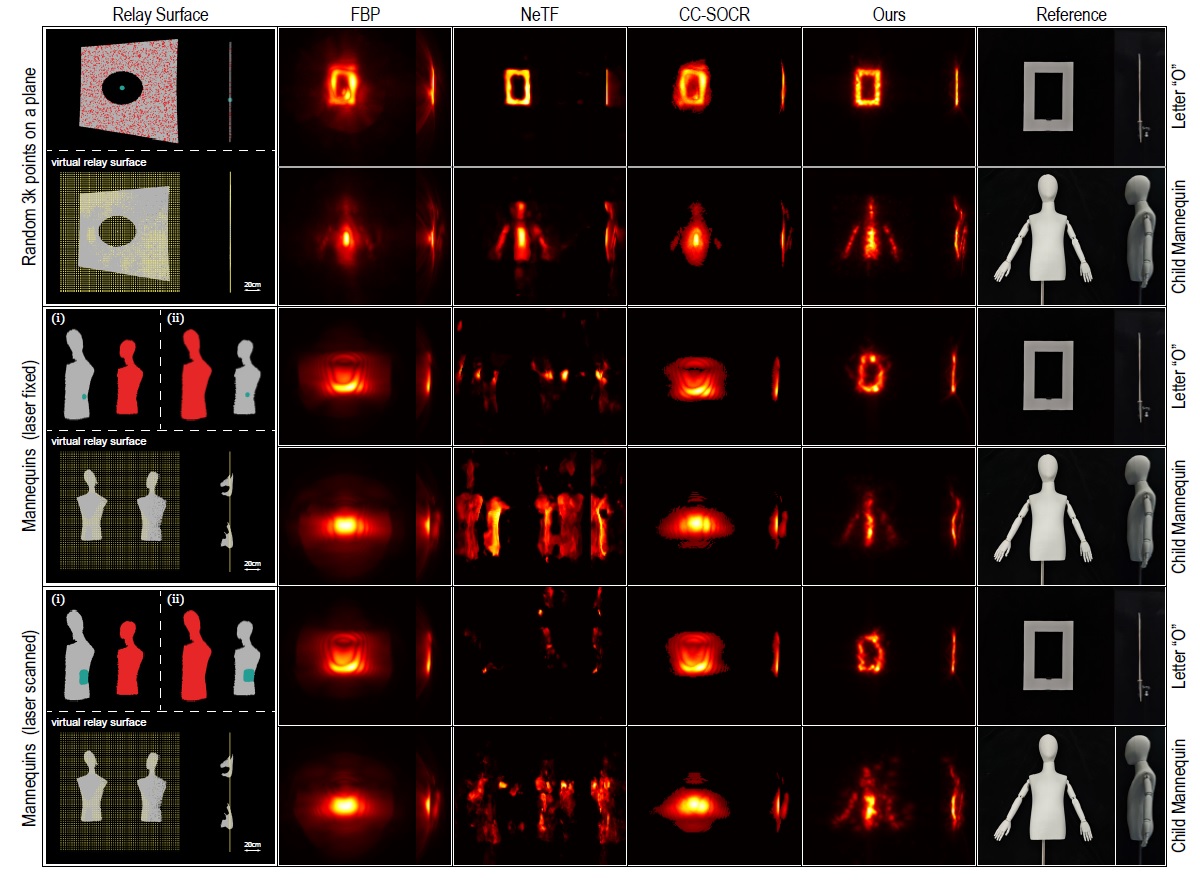Viewport: 1200px width, 880px height.
Task: Open Reference Child Mannequin photo, laser fixed group
Action: click(1071, 516)
